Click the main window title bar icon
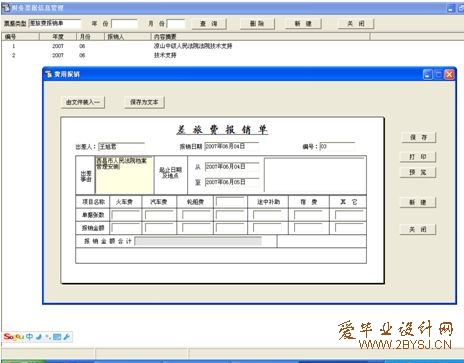This screenshot has width=464, height=363. tap(6, 8)
